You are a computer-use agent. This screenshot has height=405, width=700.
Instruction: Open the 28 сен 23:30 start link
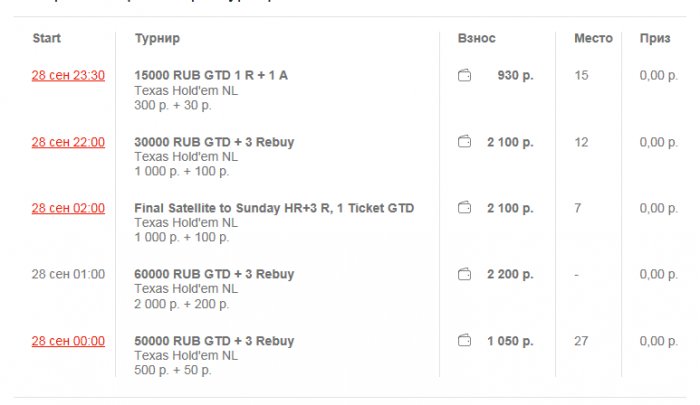pyautogui.click(x=68, y=76)
